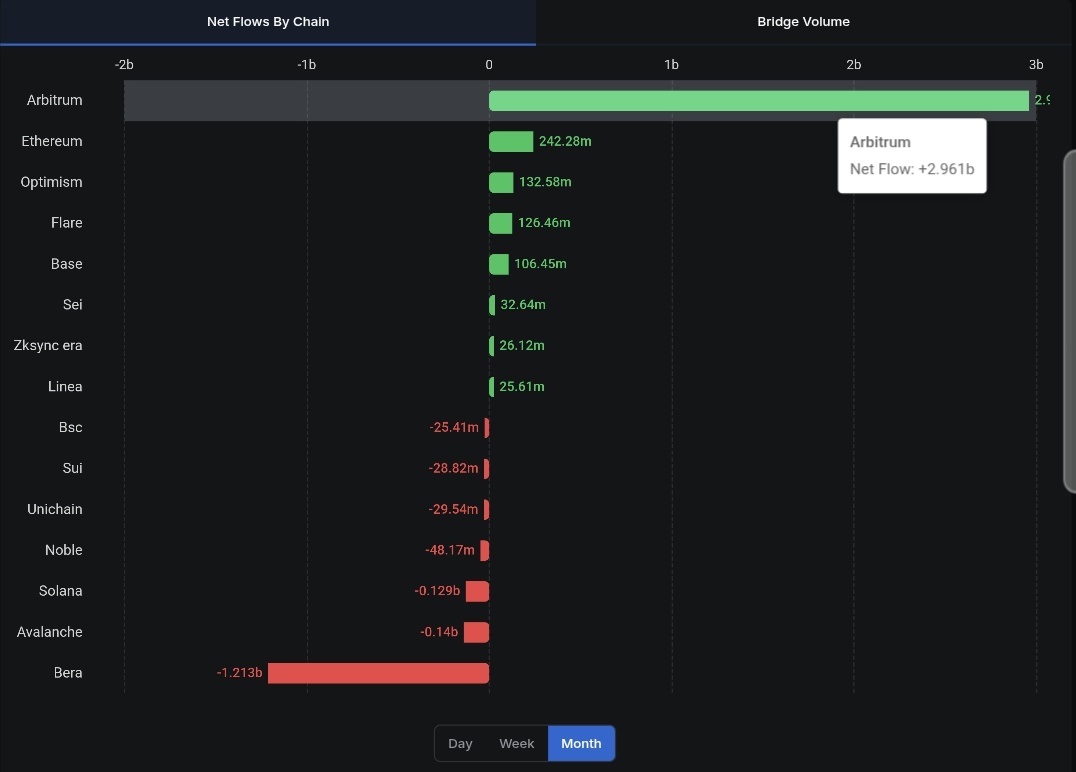Select the Day timeframe option
Screen dimensions: 1076x772
point(460,744)
